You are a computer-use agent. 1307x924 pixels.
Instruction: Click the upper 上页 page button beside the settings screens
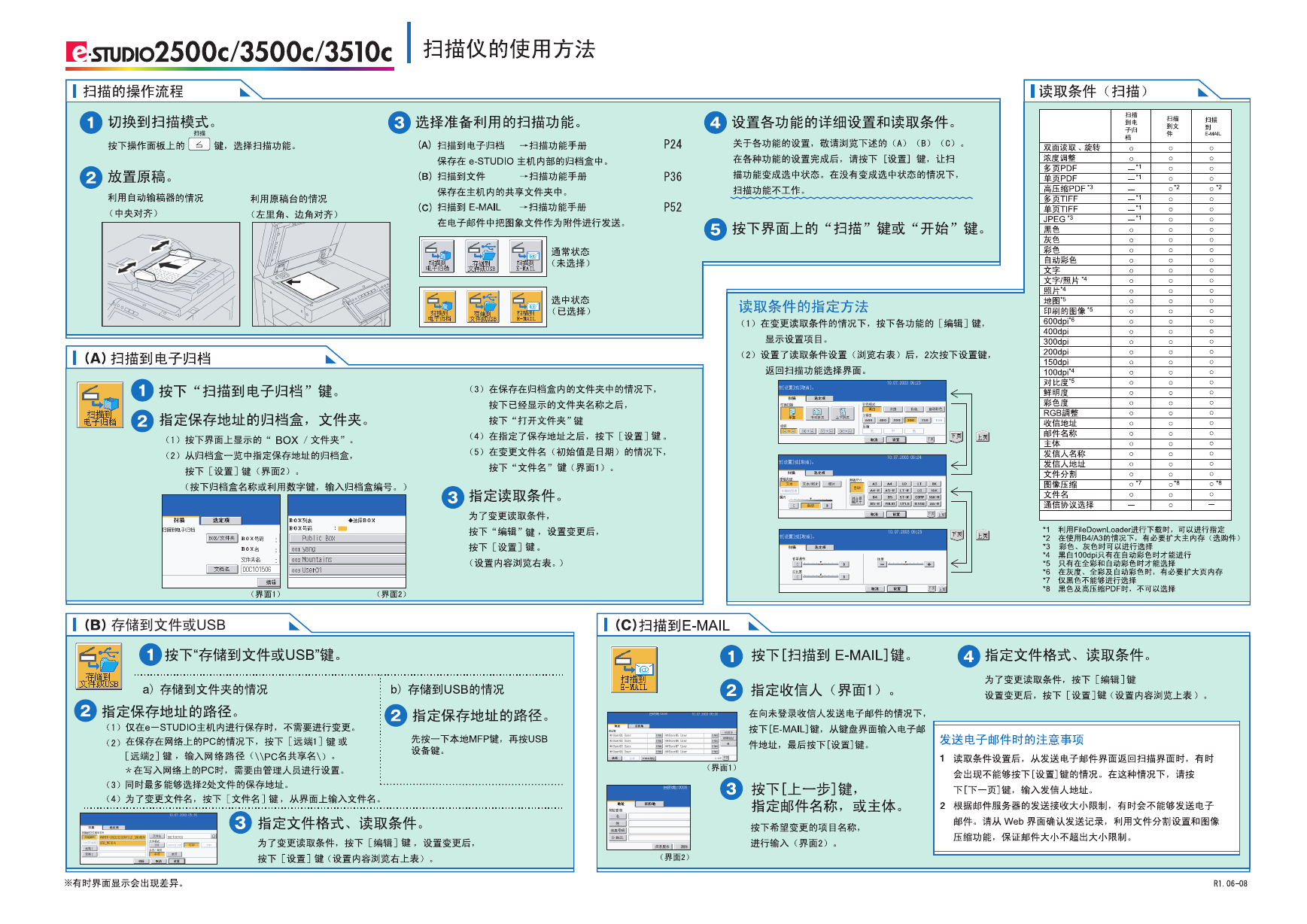click(982, 436)
